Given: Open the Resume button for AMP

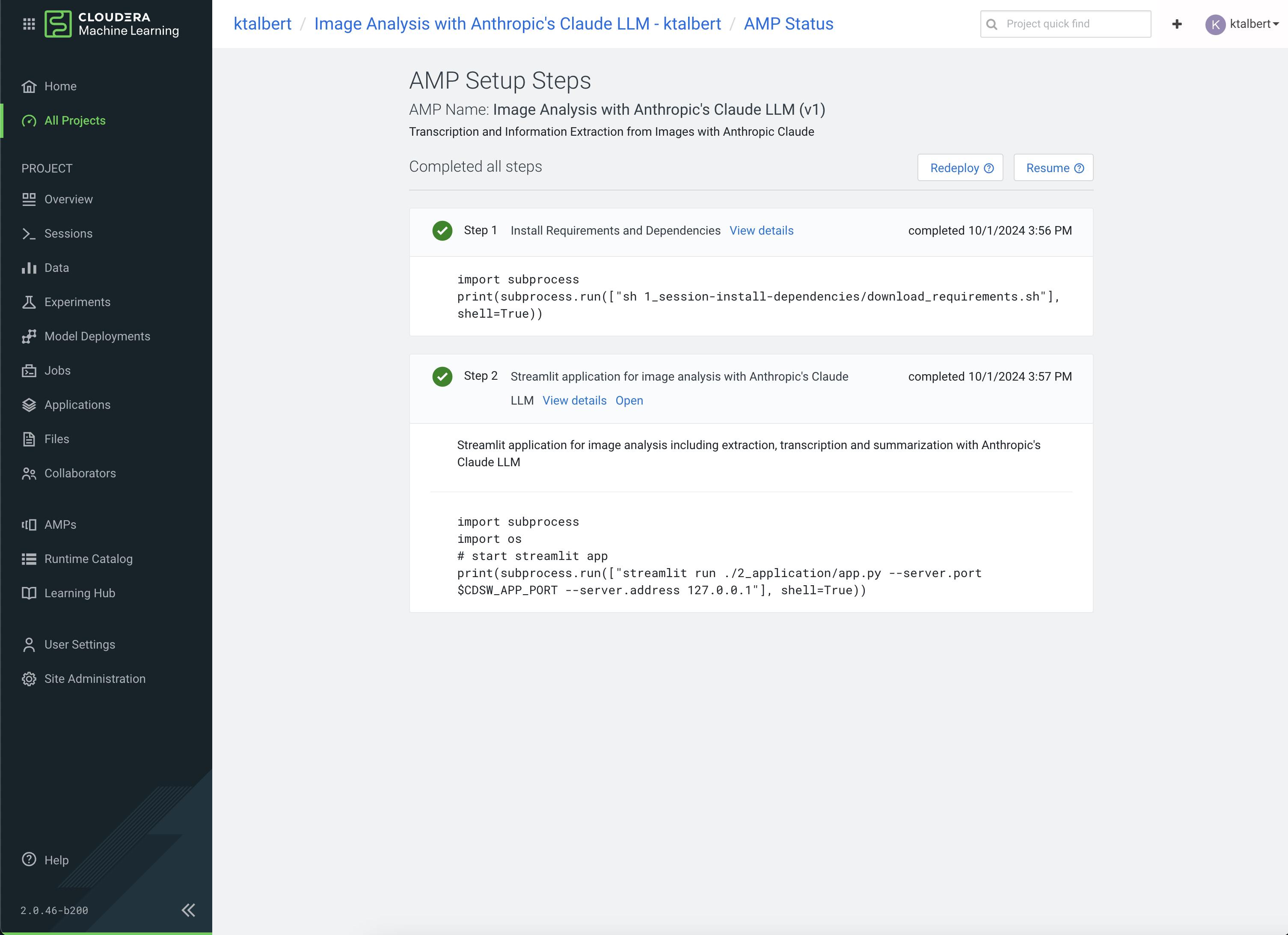Looking at the screenshot, I should tap(1053, 168).
